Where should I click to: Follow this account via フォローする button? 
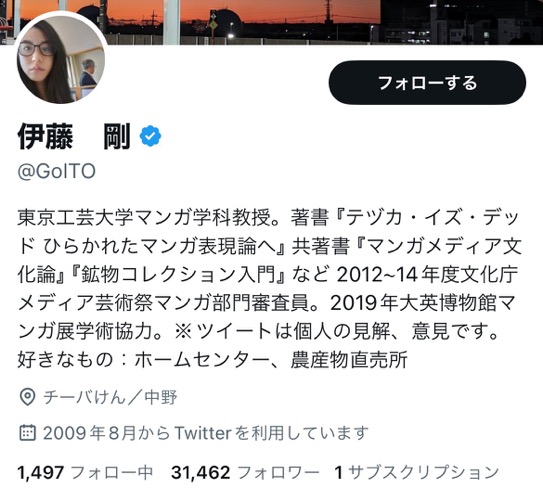click(427, 82)
